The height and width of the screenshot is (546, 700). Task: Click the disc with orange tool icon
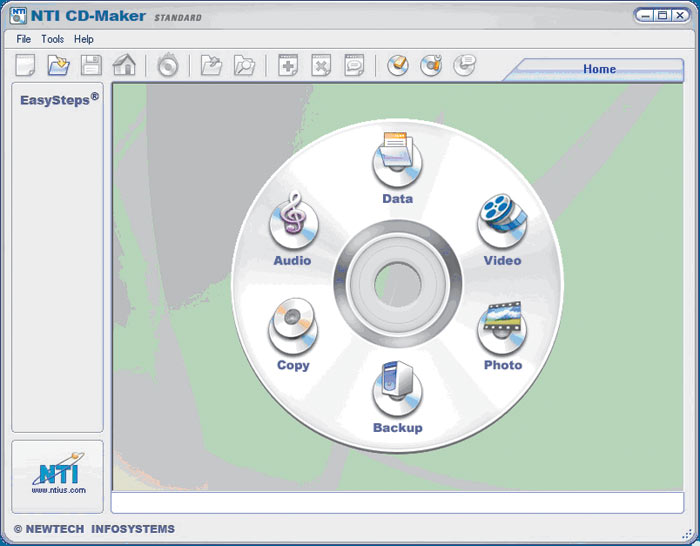pos(431,66)
